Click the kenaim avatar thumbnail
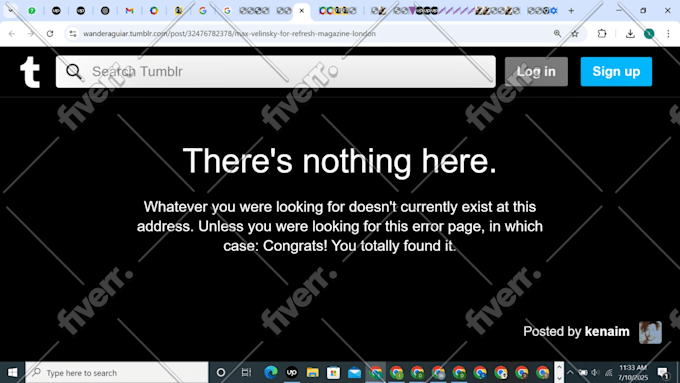This screenshot has width=680, height=383. click(x=650, y=332)
